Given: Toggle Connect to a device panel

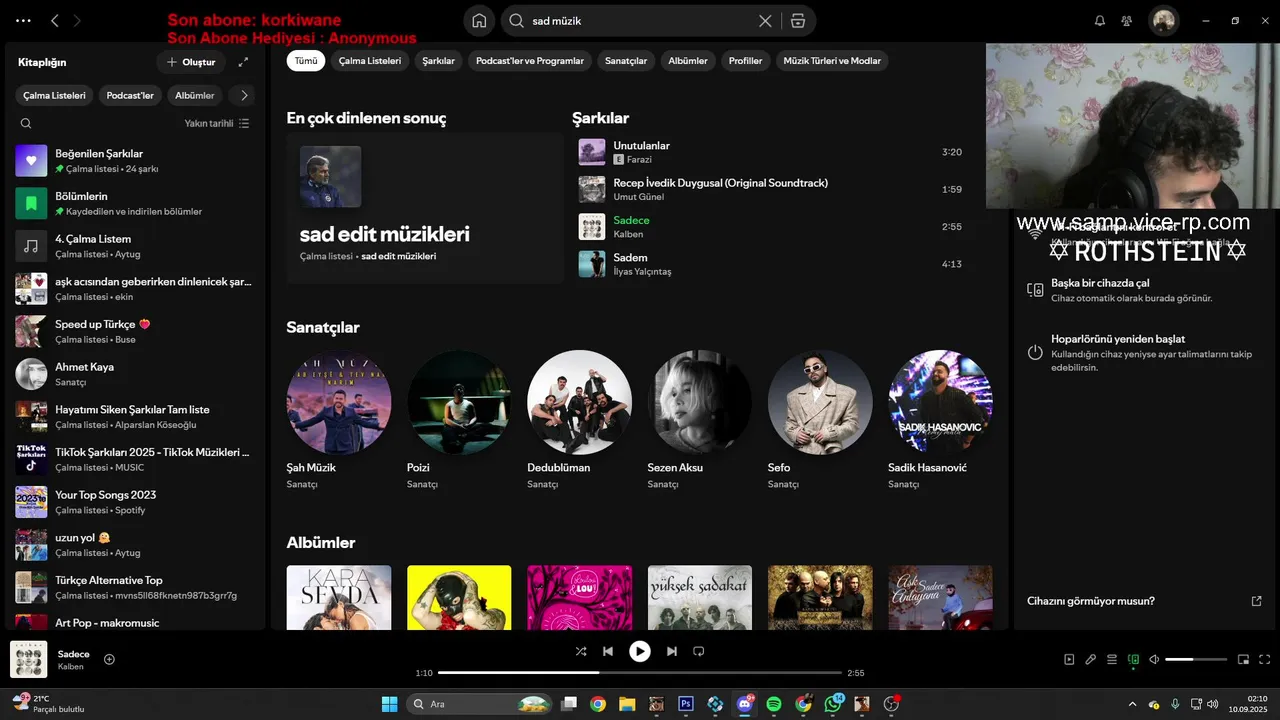Looking at the screenshot, I should pos(1133,659).
